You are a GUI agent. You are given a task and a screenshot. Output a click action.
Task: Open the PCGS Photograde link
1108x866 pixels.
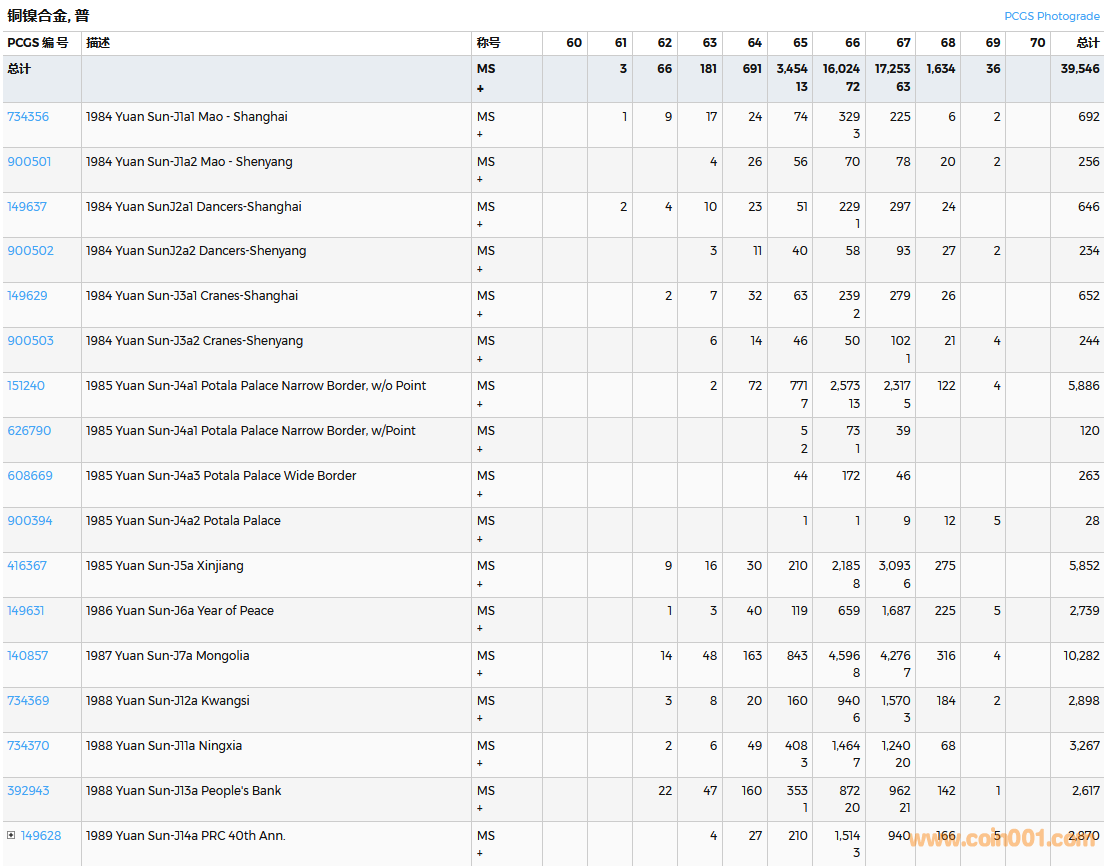click(x=1051, y=16)
